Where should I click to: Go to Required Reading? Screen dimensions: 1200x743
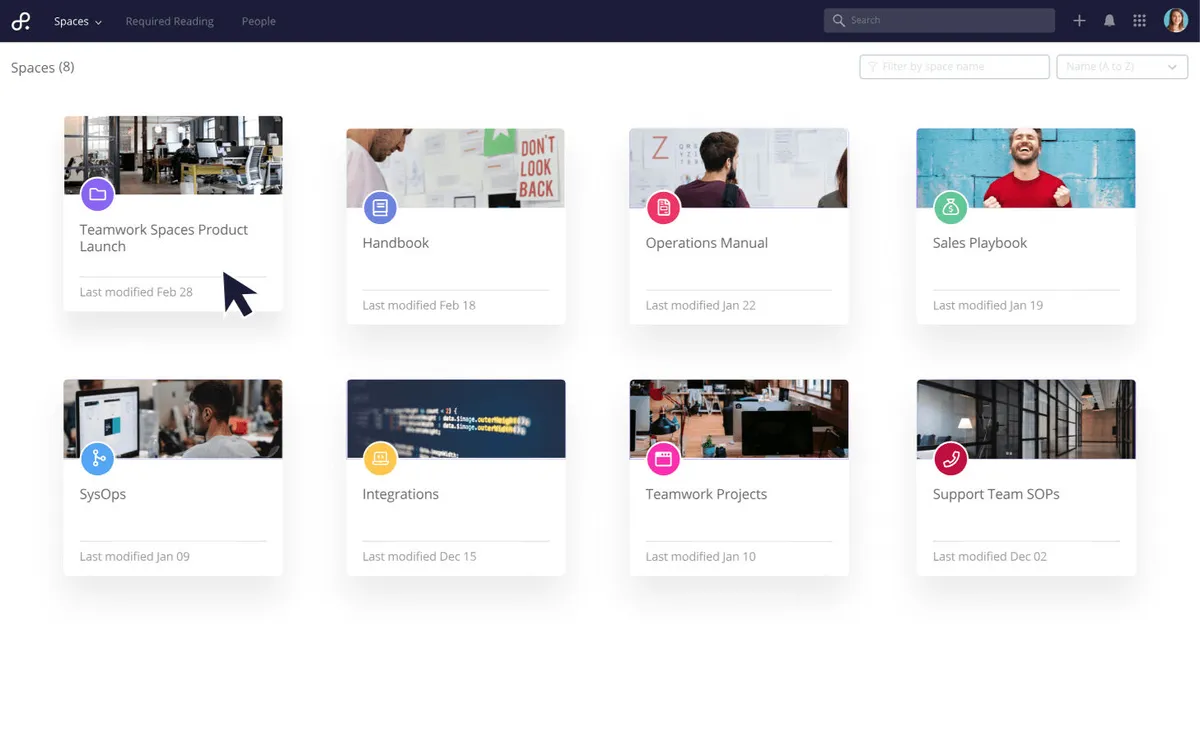pyautogui.click(x=170, y=21)
